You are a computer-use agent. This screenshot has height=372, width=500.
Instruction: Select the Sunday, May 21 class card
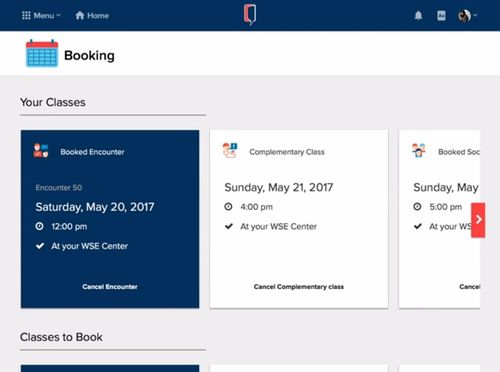tap(299, 219)
